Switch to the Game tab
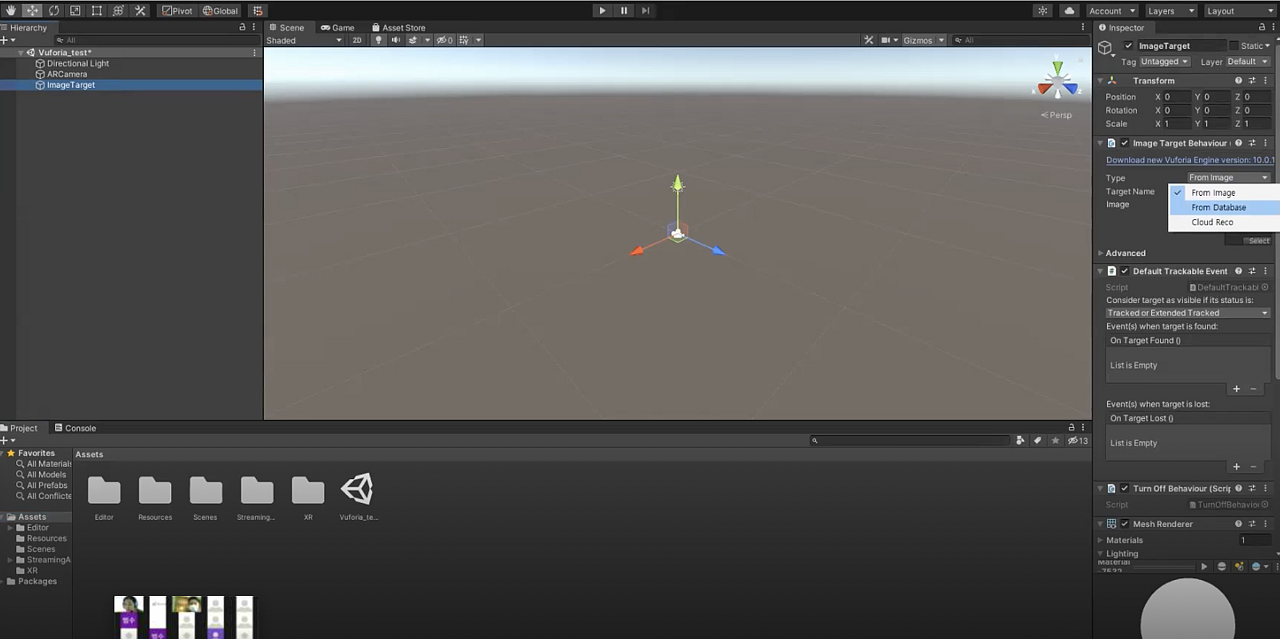1280x639 pixels. [x=338, y=28]
